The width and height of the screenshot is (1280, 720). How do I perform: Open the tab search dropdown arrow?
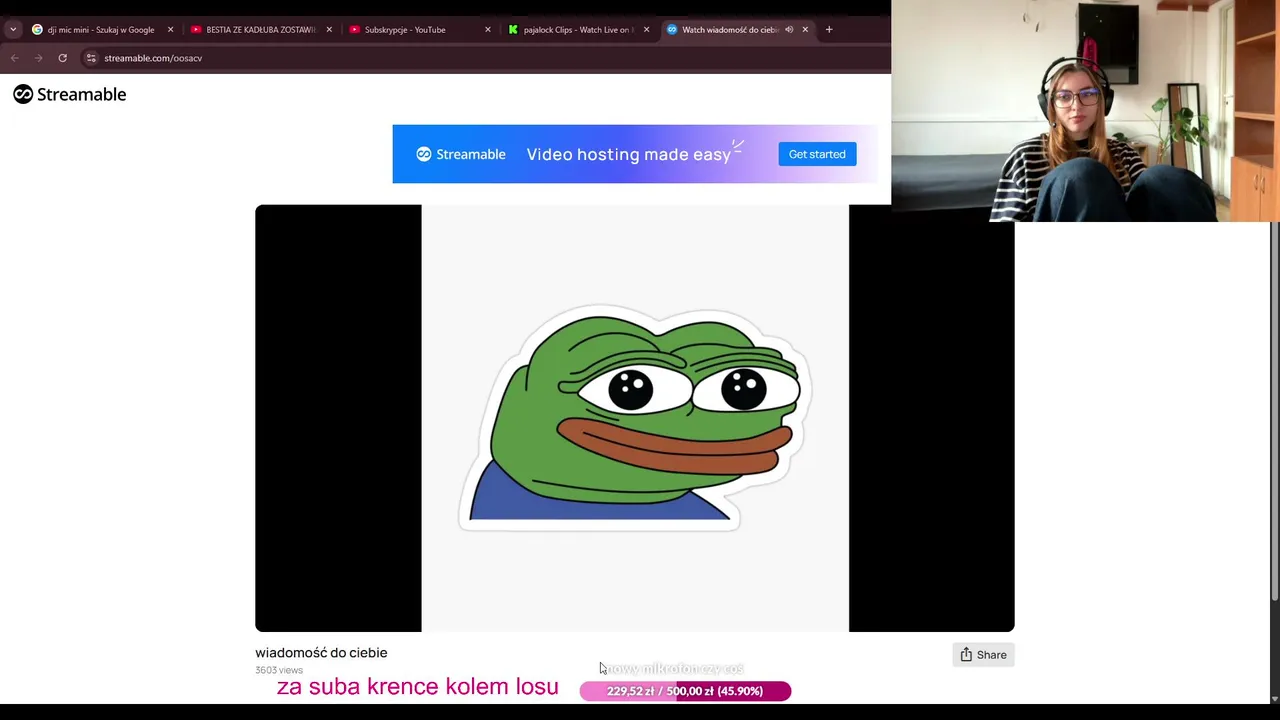coord(13,30)
